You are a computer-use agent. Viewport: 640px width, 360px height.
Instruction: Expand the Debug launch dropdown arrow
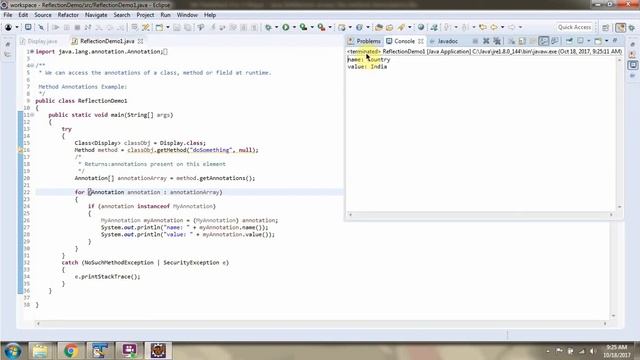pos(276,27)
